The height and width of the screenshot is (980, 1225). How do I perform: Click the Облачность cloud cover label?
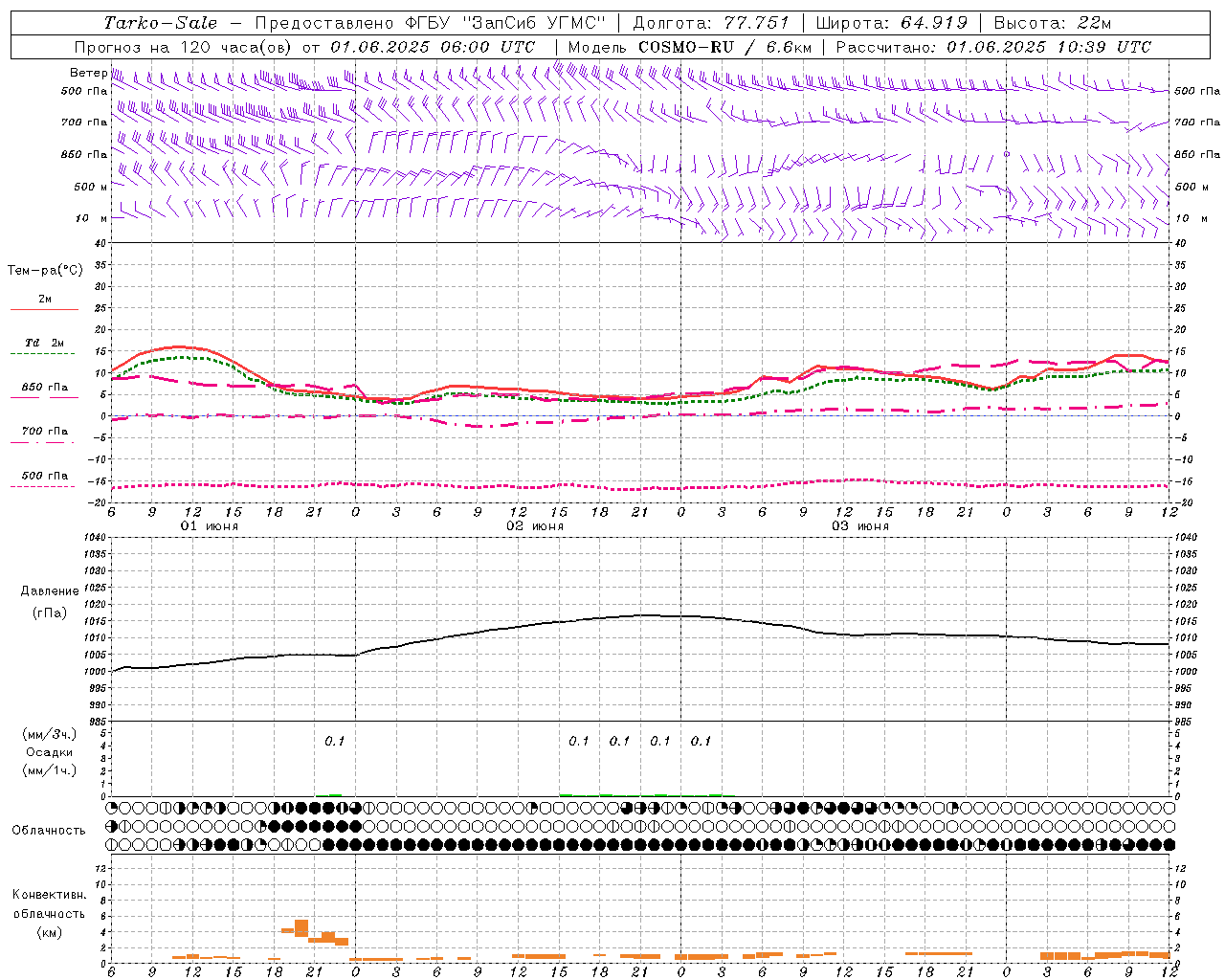pyautogui.click(x=49, y=830)
